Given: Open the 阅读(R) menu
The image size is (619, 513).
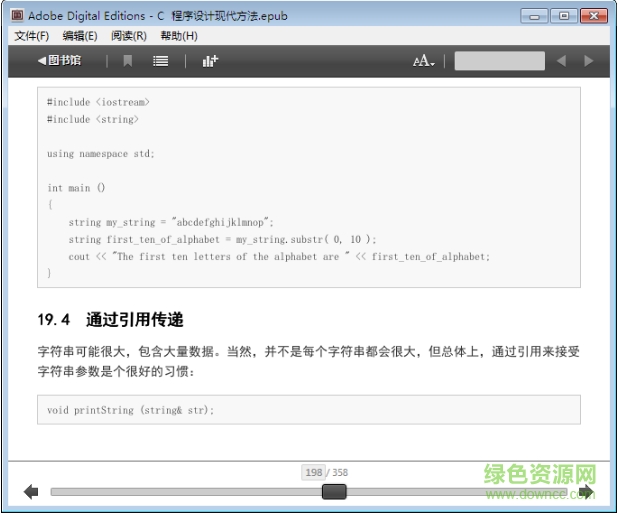Looking at the screenshot, I should [x=129, y=36].
